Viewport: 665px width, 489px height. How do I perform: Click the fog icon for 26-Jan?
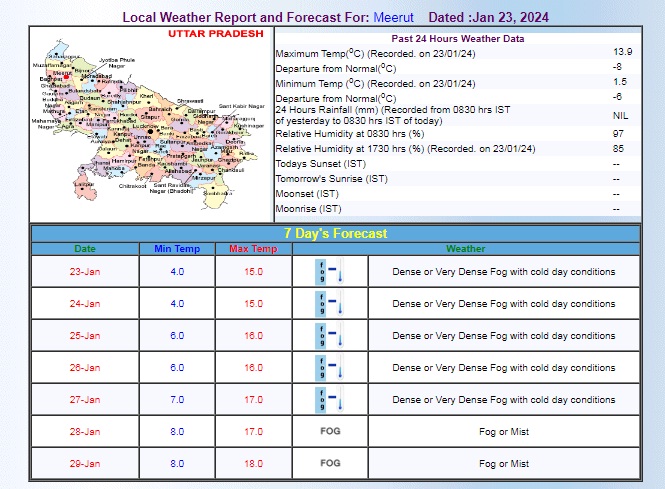click(x=330, y=368)
